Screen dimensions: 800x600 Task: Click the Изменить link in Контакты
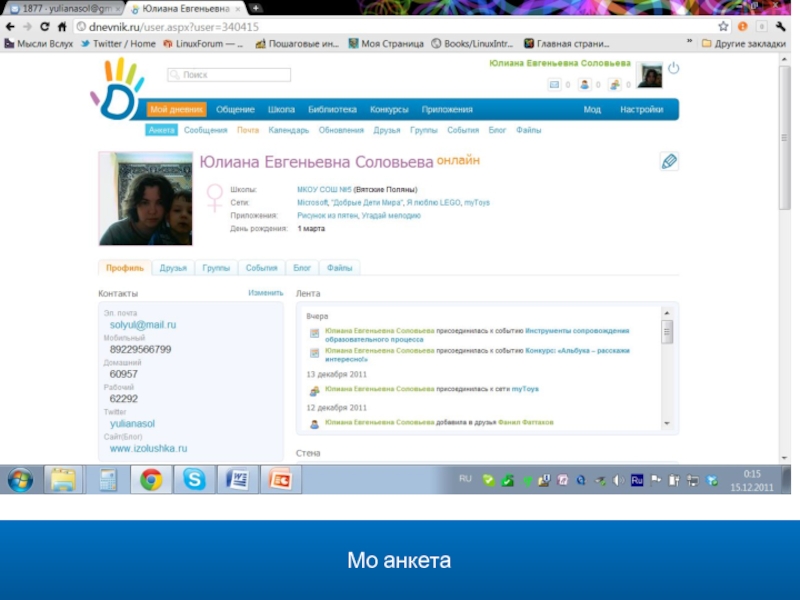tap(266, 293)
